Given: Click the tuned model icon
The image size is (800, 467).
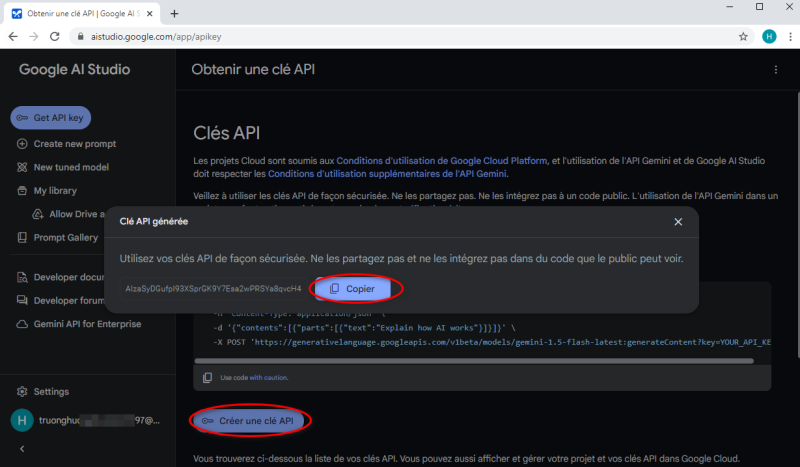Looking at the screenshot, I should pos(22,167).
